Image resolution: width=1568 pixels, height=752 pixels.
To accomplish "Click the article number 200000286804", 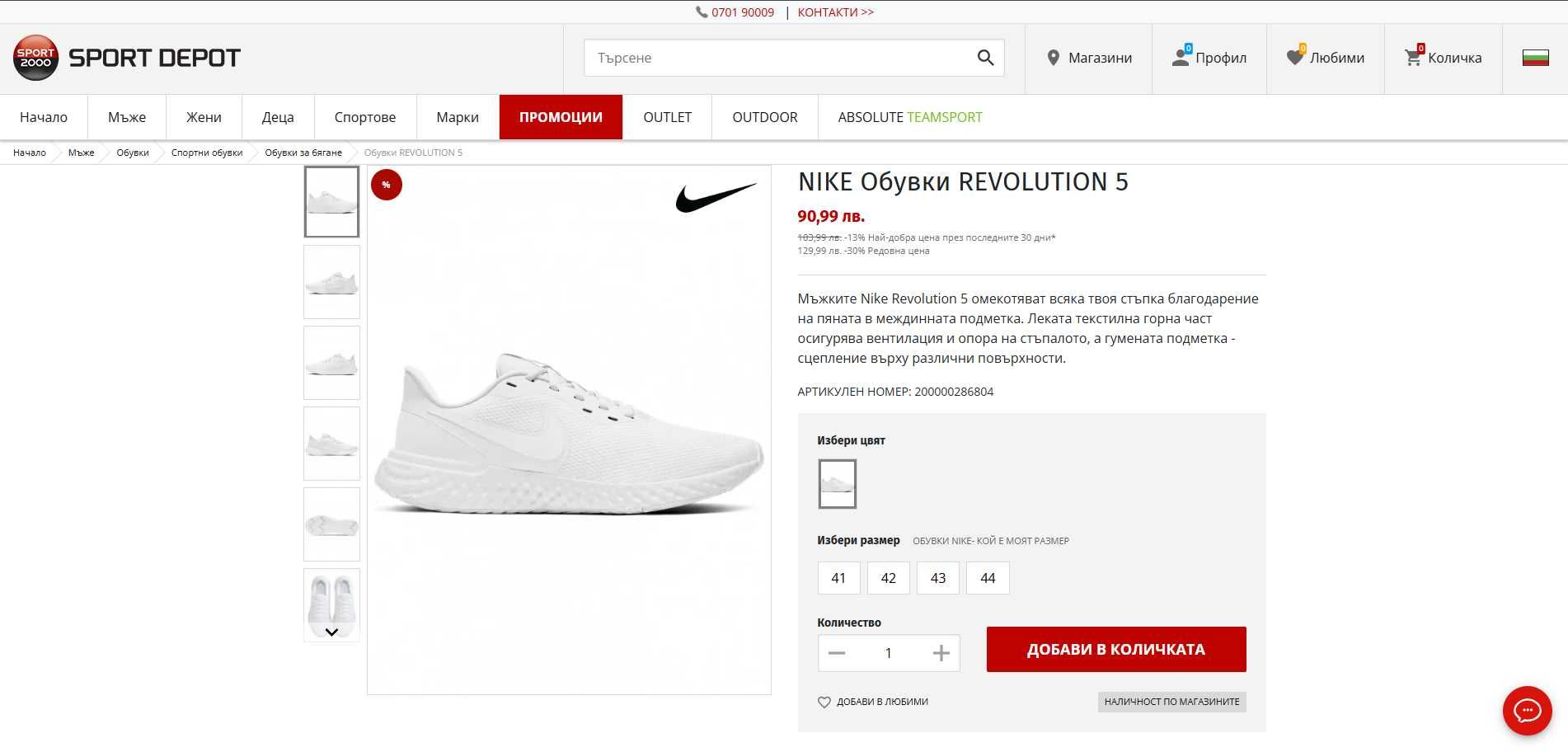I will pyautogui.click(x=954, y=392).
